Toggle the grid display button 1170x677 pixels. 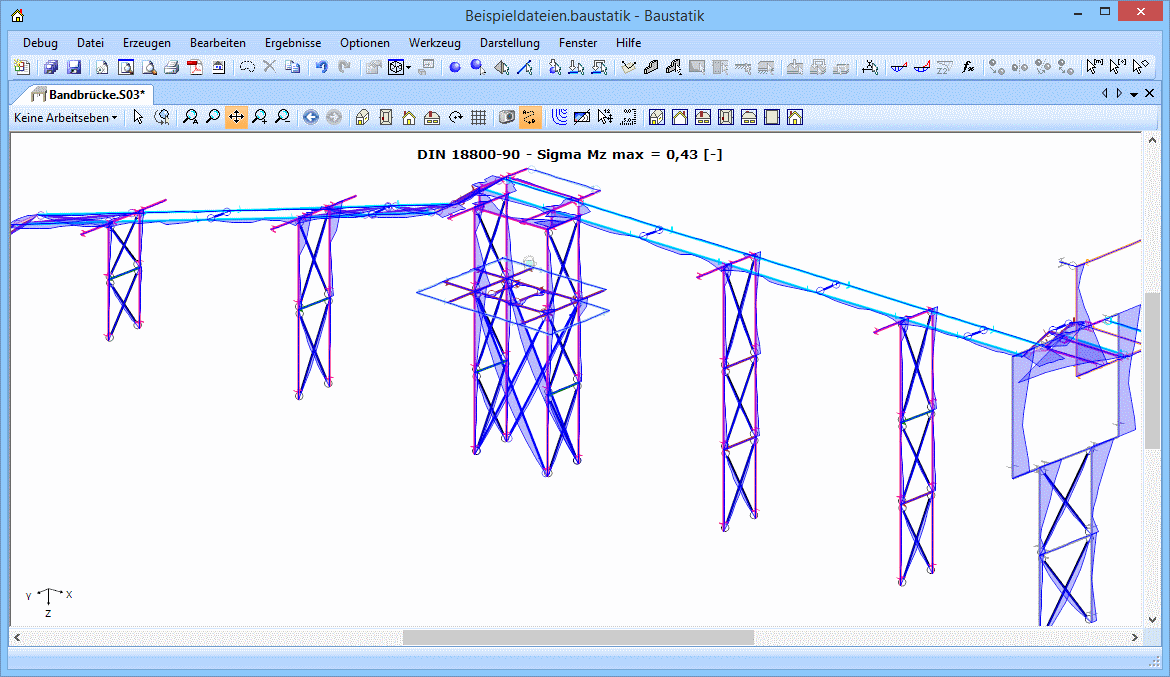tap(478, 118)
